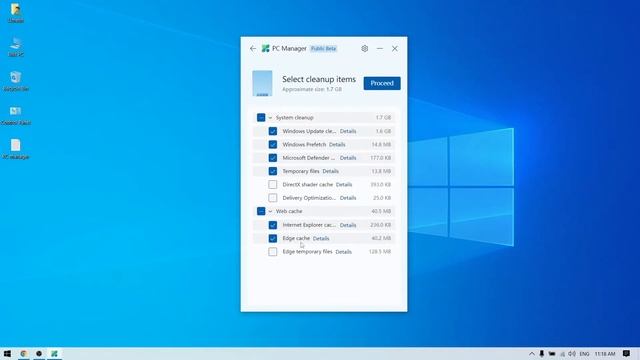Uncheck Windows Update cleanup checkbox
The image size is (640, 360).
tap(273, 131)
